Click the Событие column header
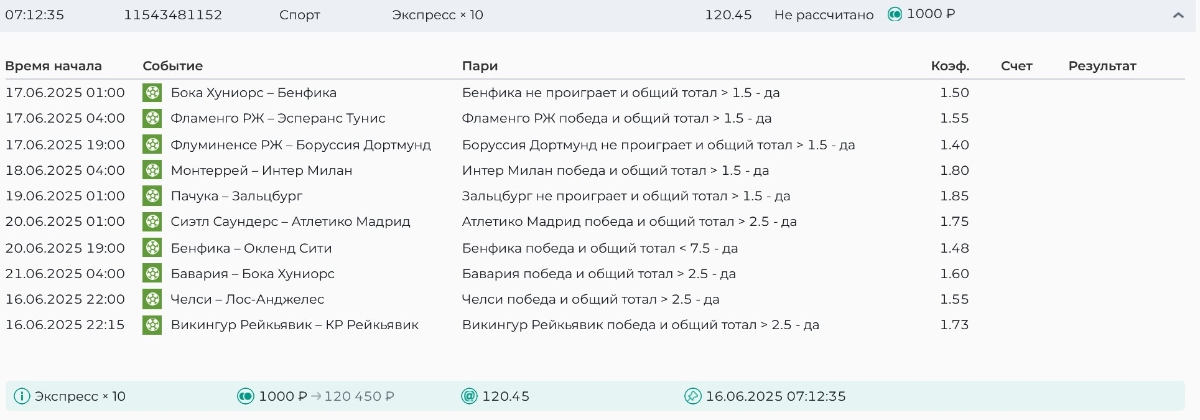The width and height of the screenshot is (1200, 420). [x=172, y=66]
